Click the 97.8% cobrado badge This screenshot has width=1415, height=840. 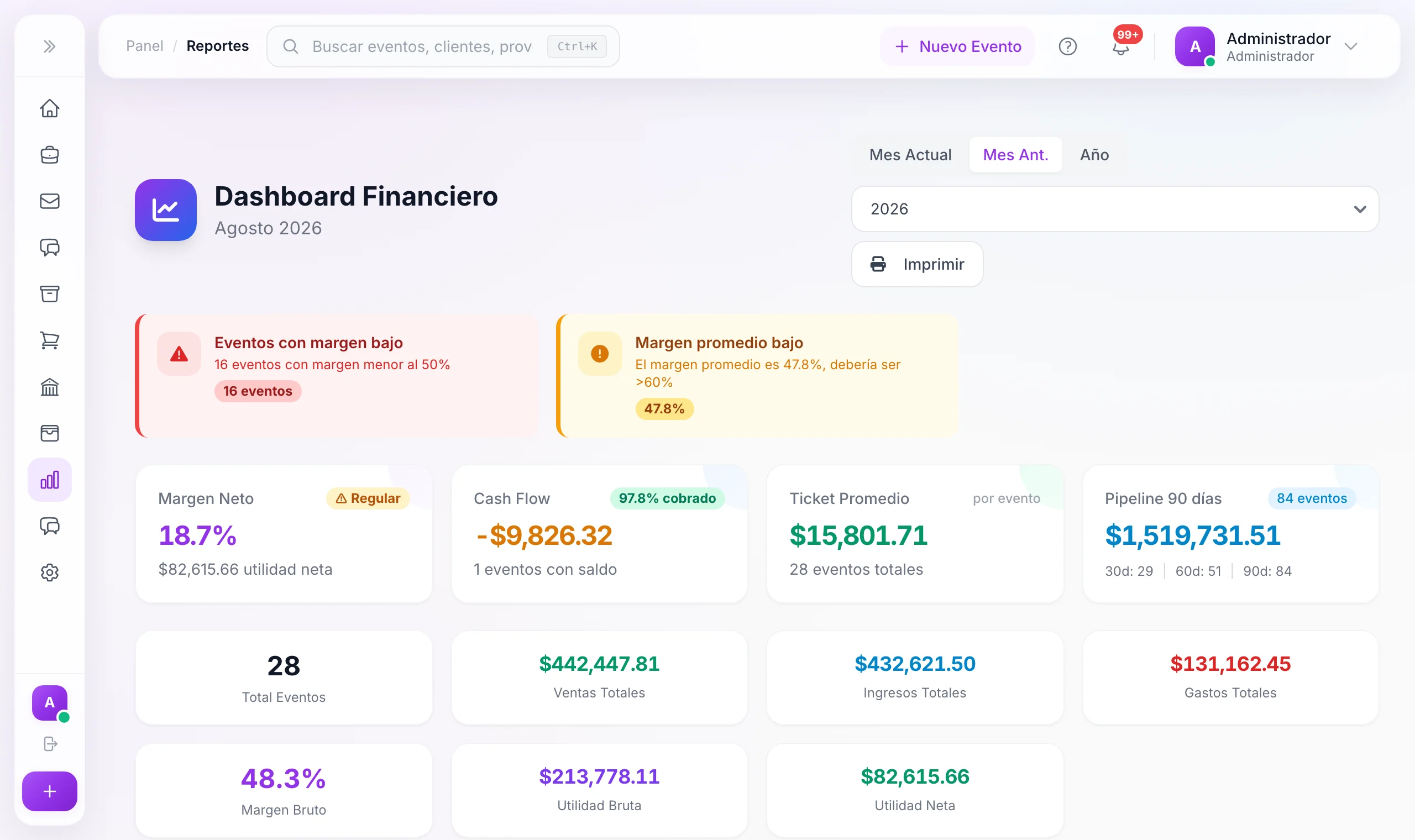667,498
